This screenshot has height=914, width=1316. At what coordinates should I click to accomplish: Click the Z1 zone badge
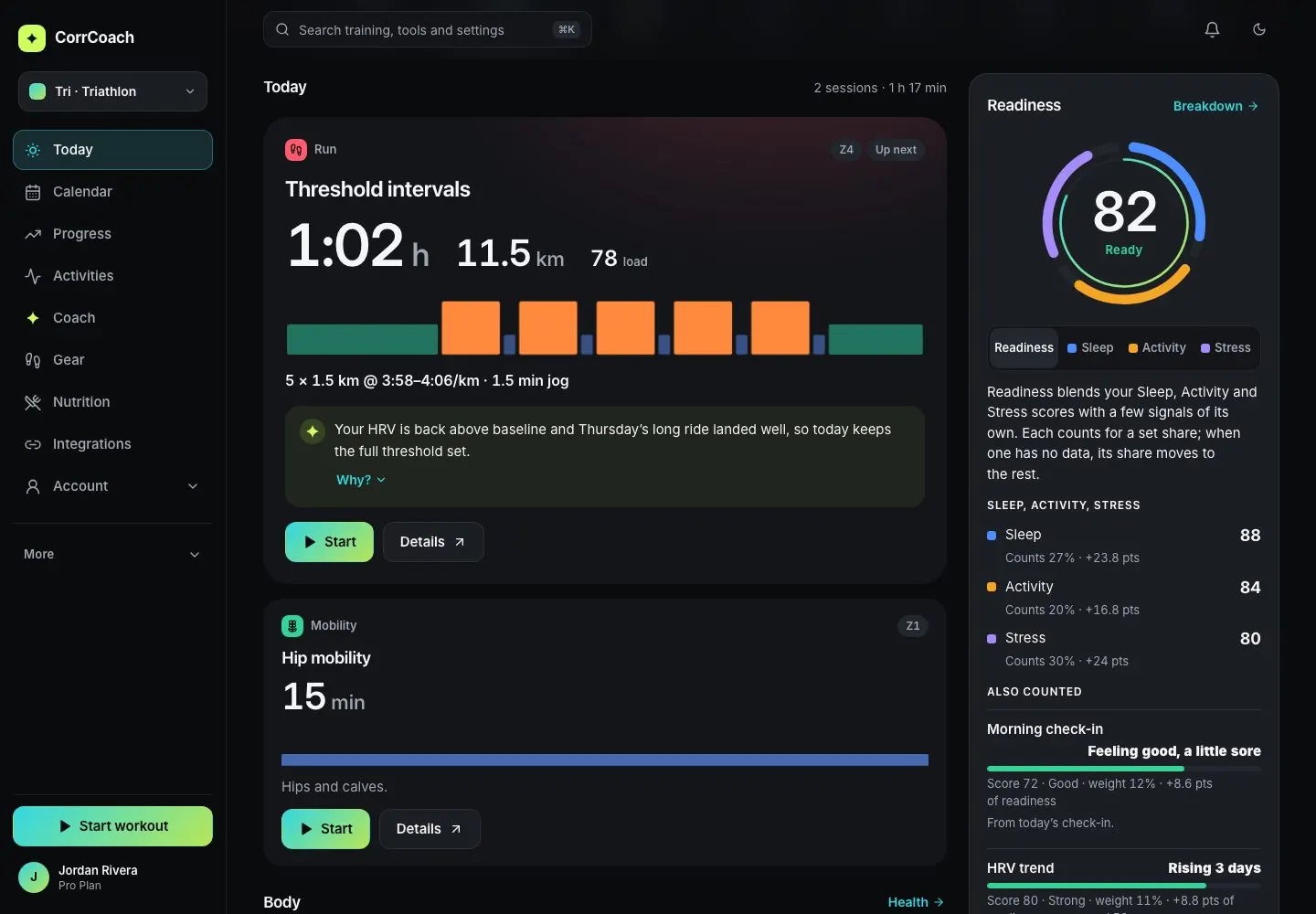tap(912, 626)
